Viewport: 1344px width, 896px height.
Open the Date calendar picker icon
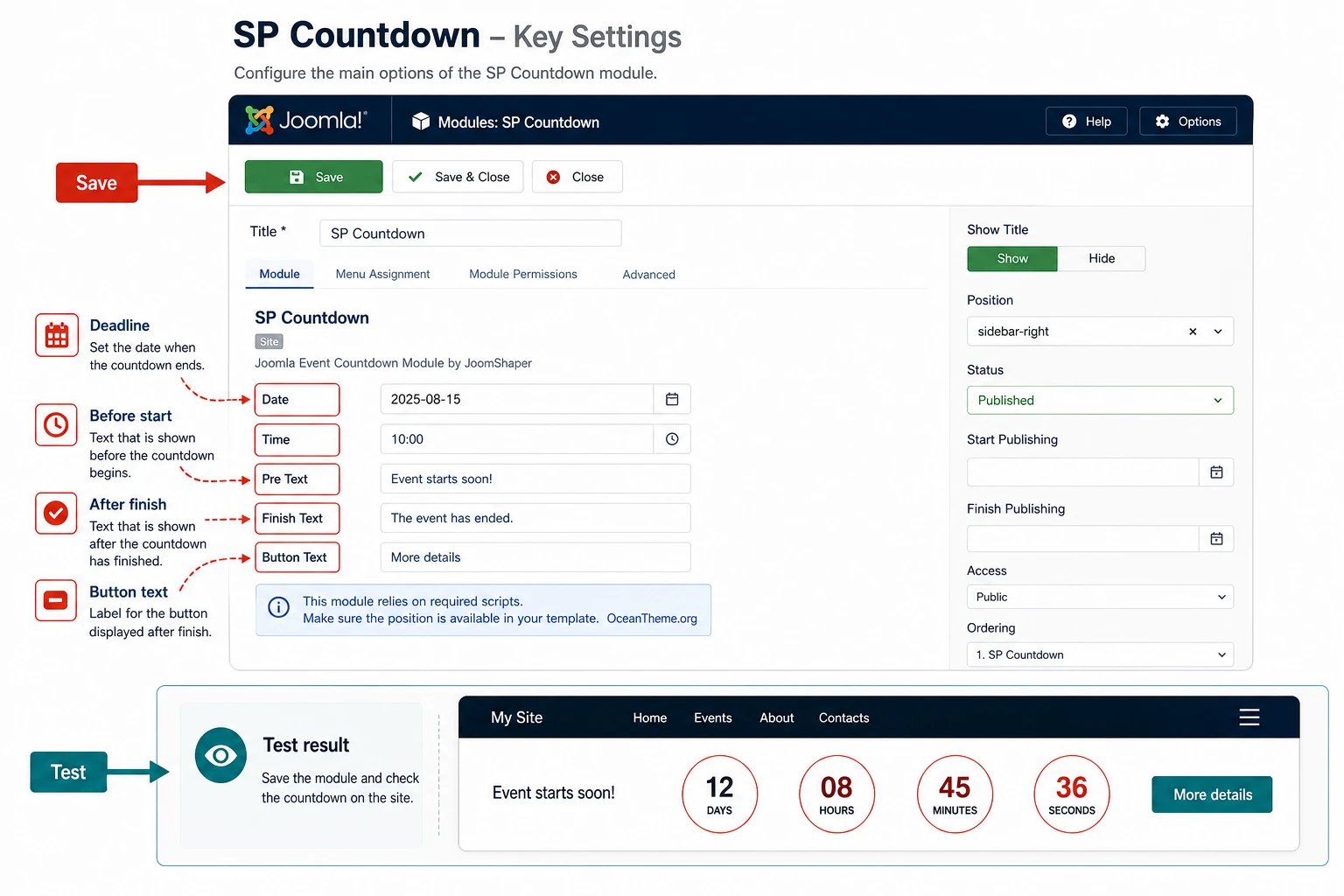click(x=672, y=399)
